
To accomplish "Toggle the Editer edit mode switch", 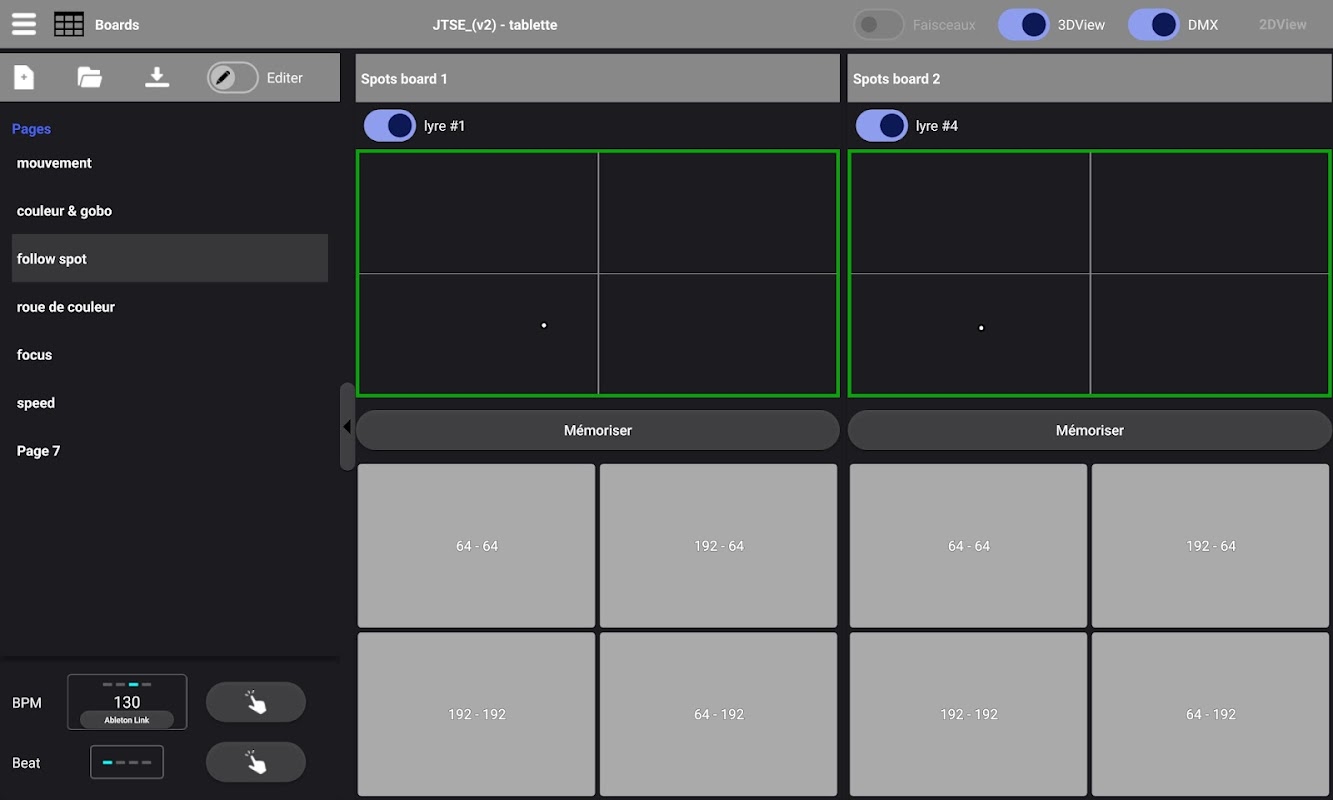I will pos(233,78).
